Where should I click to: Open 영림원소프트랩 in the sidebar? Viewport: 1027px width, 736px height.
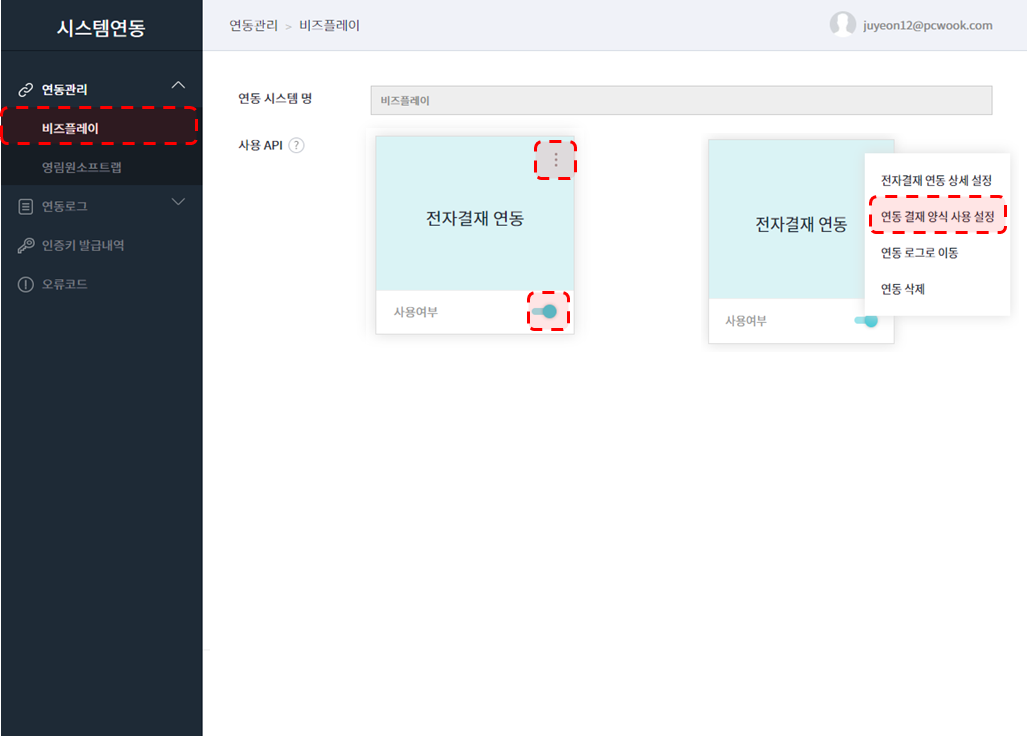(81, 167)
